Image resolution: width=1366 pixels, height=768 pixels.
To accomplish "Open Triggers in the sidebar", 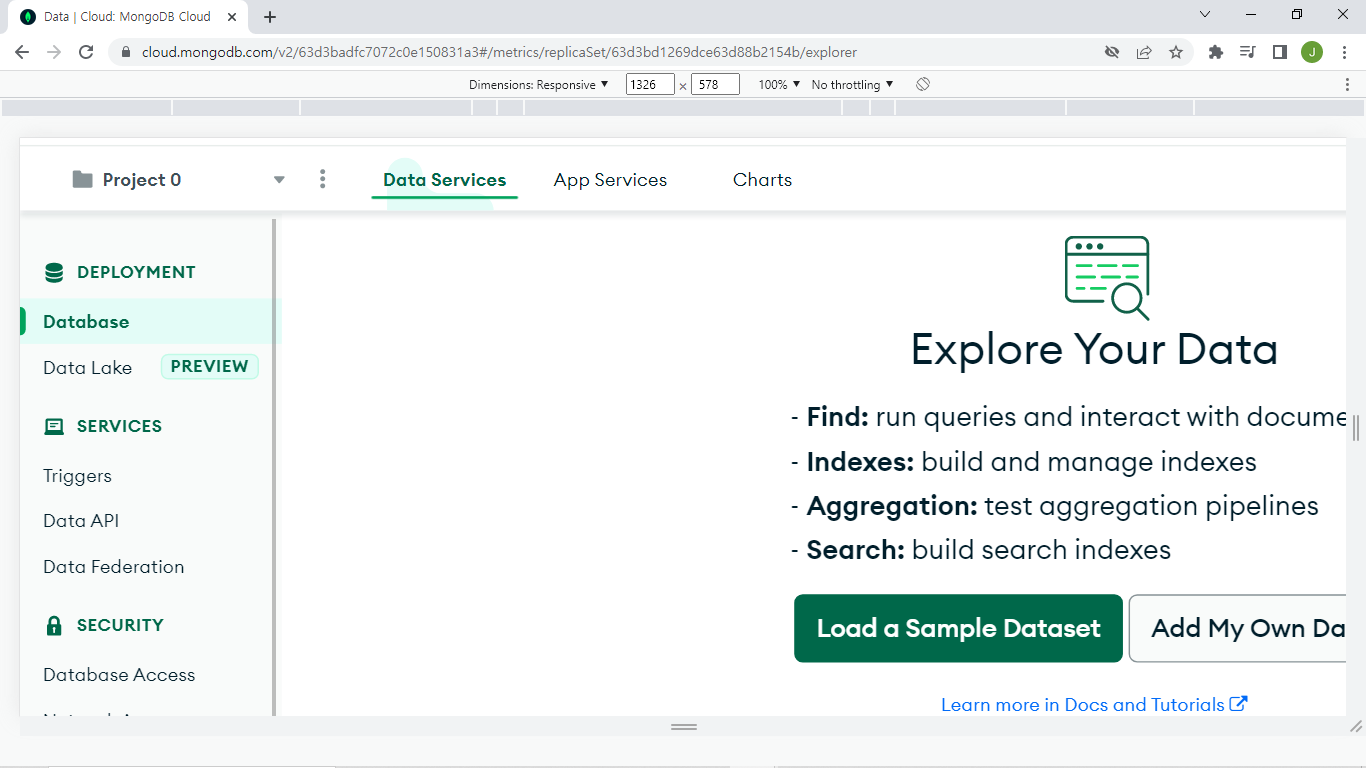I will [77, 476].
